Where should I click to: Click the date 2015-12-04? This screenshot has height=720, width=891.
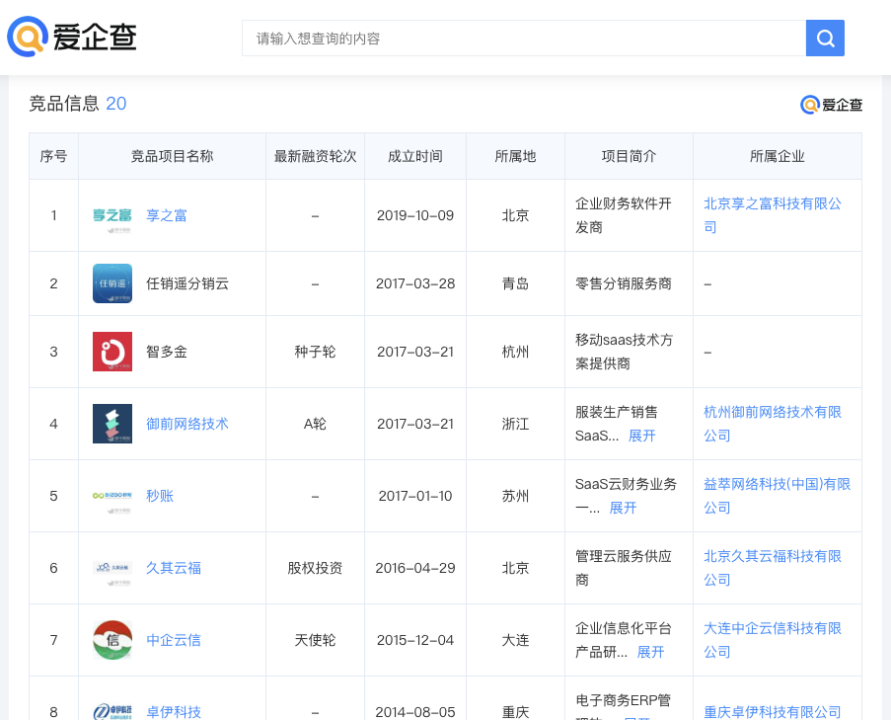pyautogui.click(x=415, y=640)
